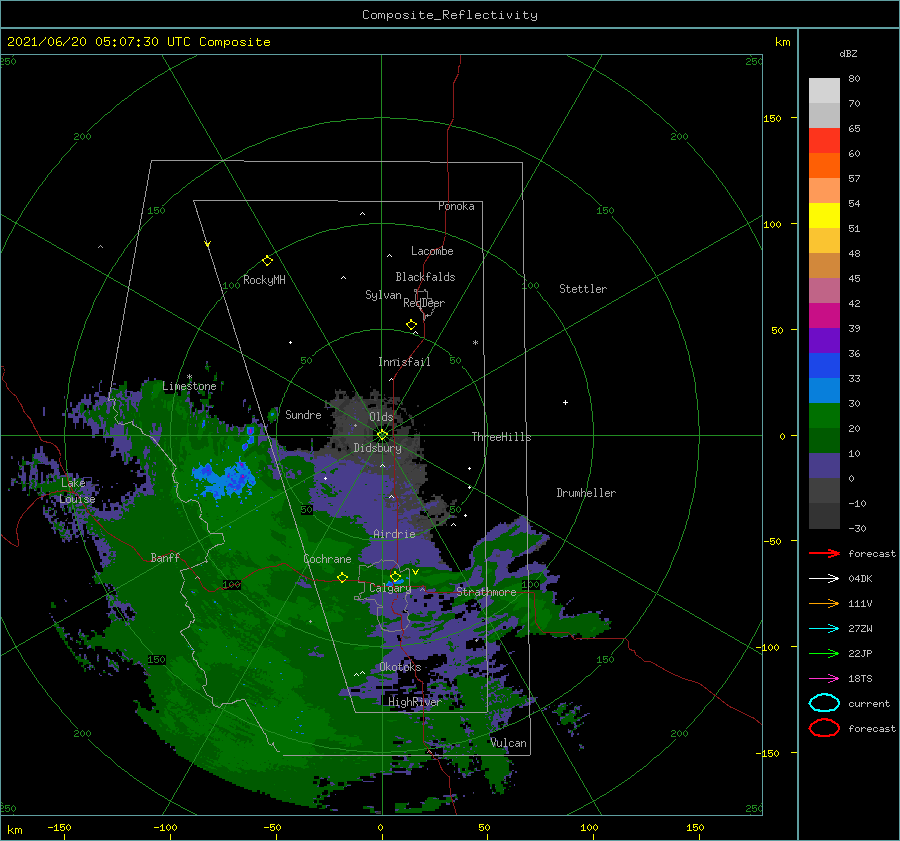Click the Ponoka city label
Viewport: 900px width, 841px height.
coord(456,206)
